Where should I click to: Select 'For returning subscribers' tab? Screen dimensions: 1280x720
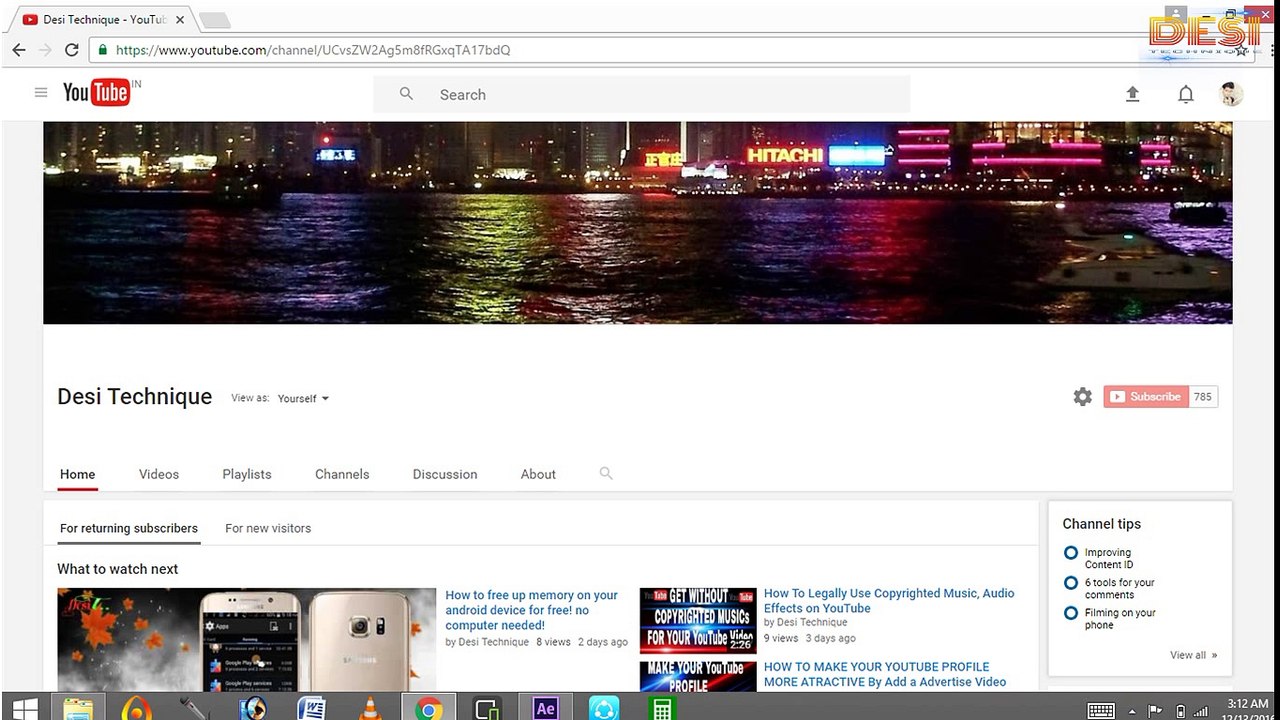click(x=129, y=528)
